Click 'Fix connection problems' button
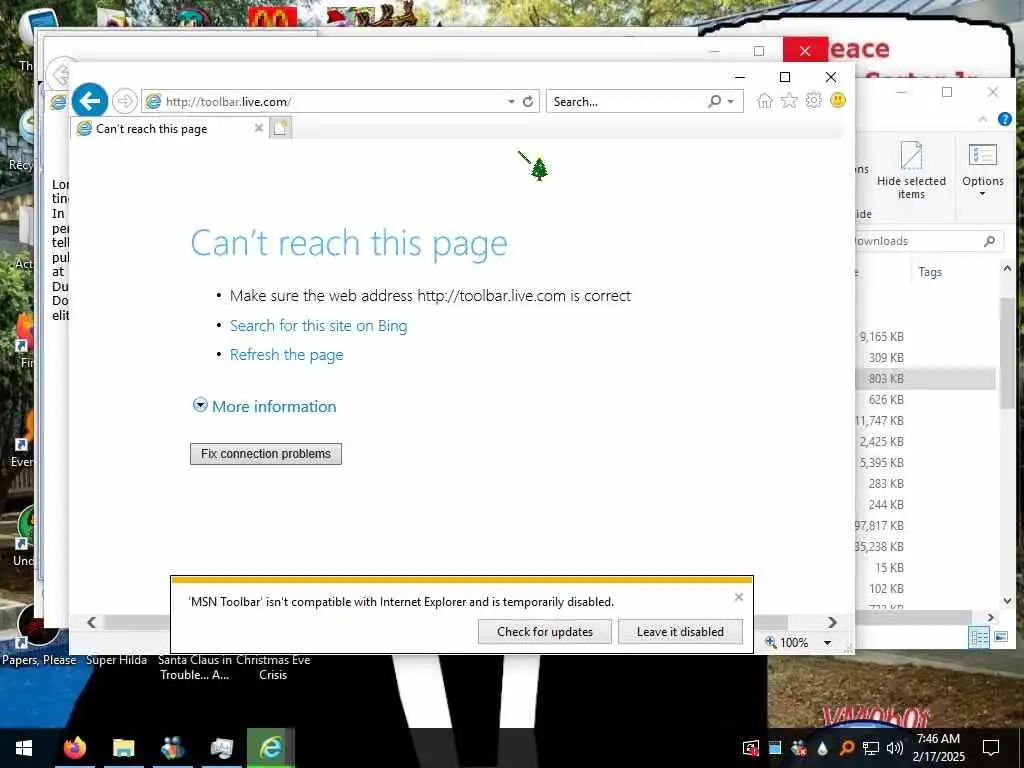 tap(266, 454)
